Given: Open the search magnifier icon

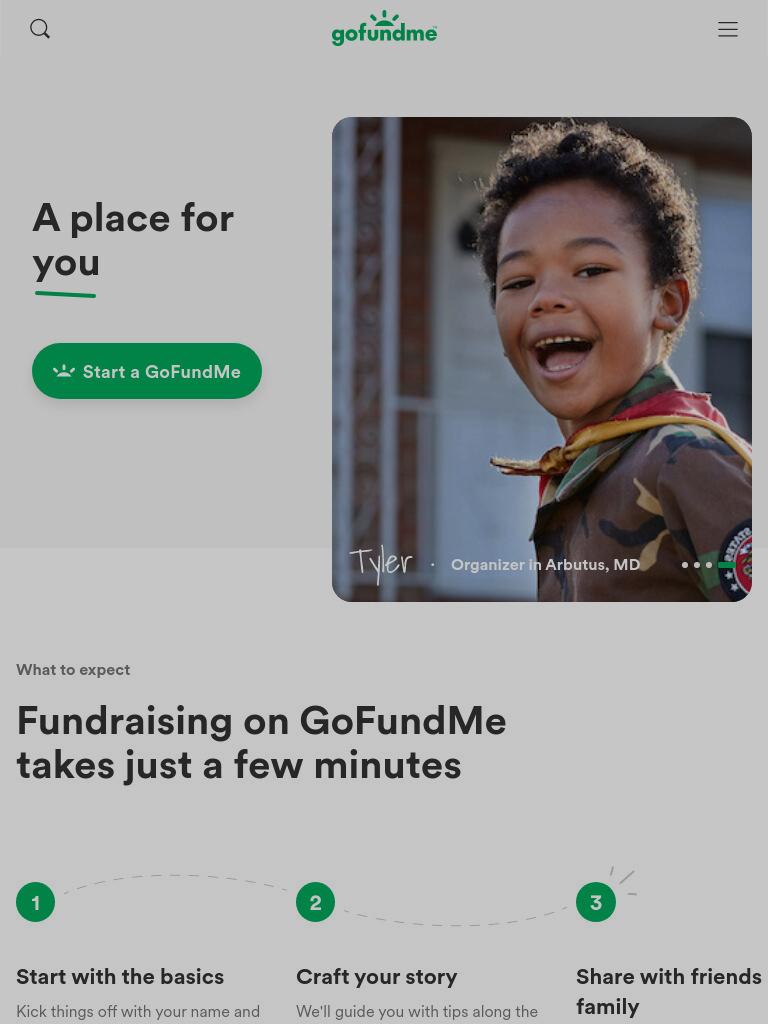Looking at the screenshot, I should (40, 29).
